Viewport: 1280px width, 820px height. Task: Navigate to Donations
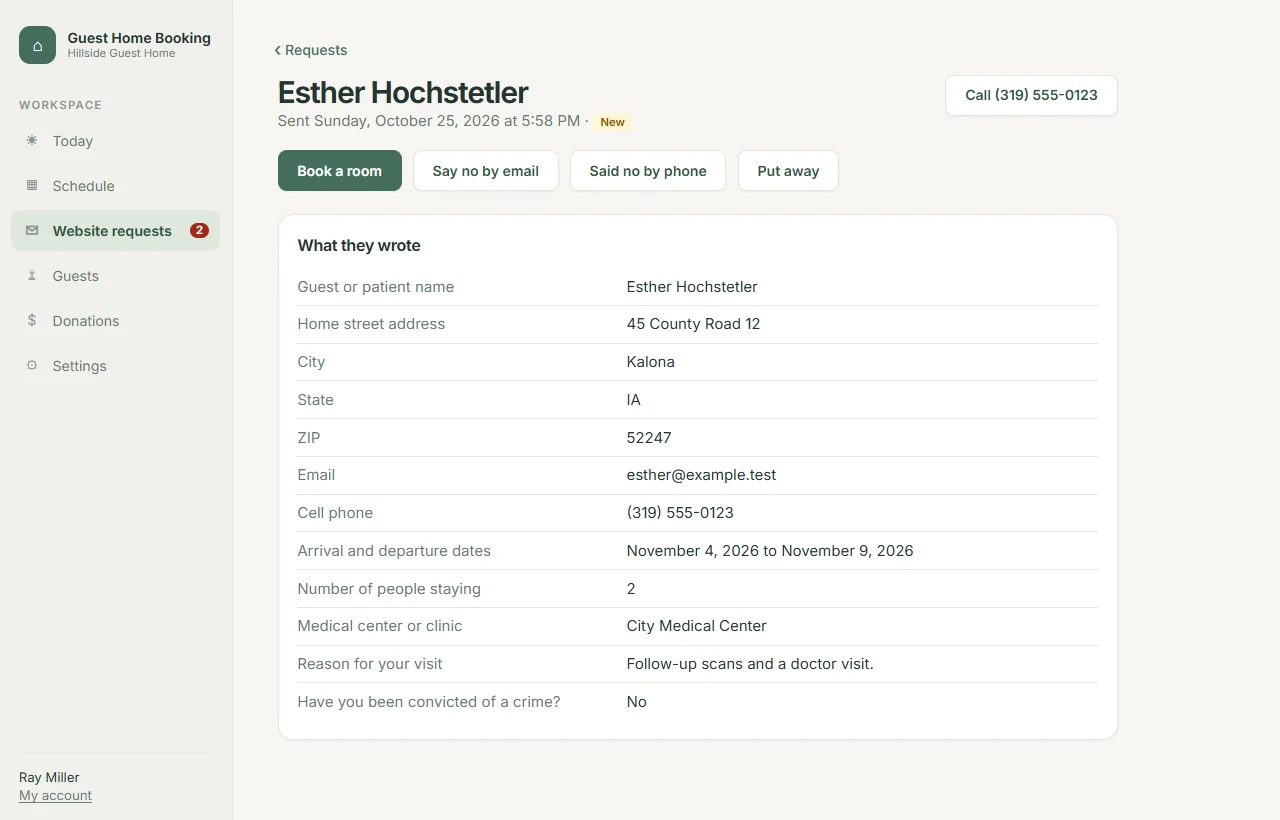pyautogui.click(x=115, y=321)
